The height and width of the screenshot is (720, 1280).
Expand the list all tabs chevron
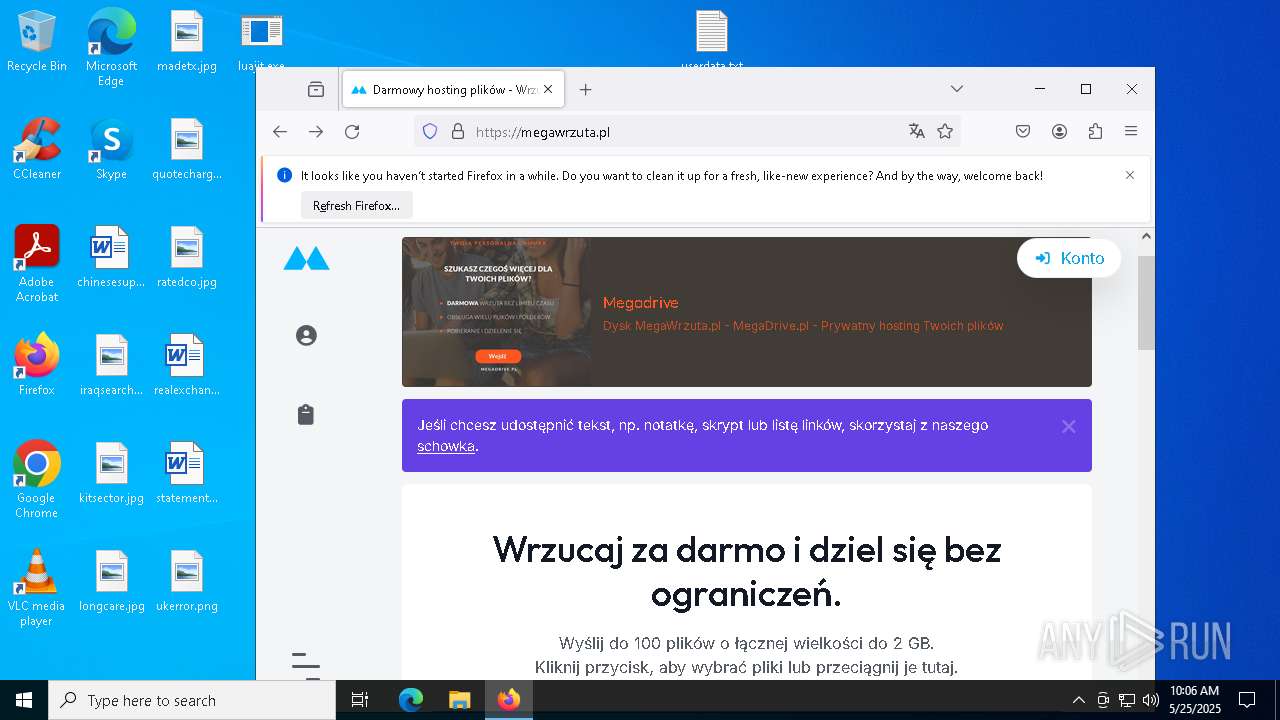(x=957, y=89)
